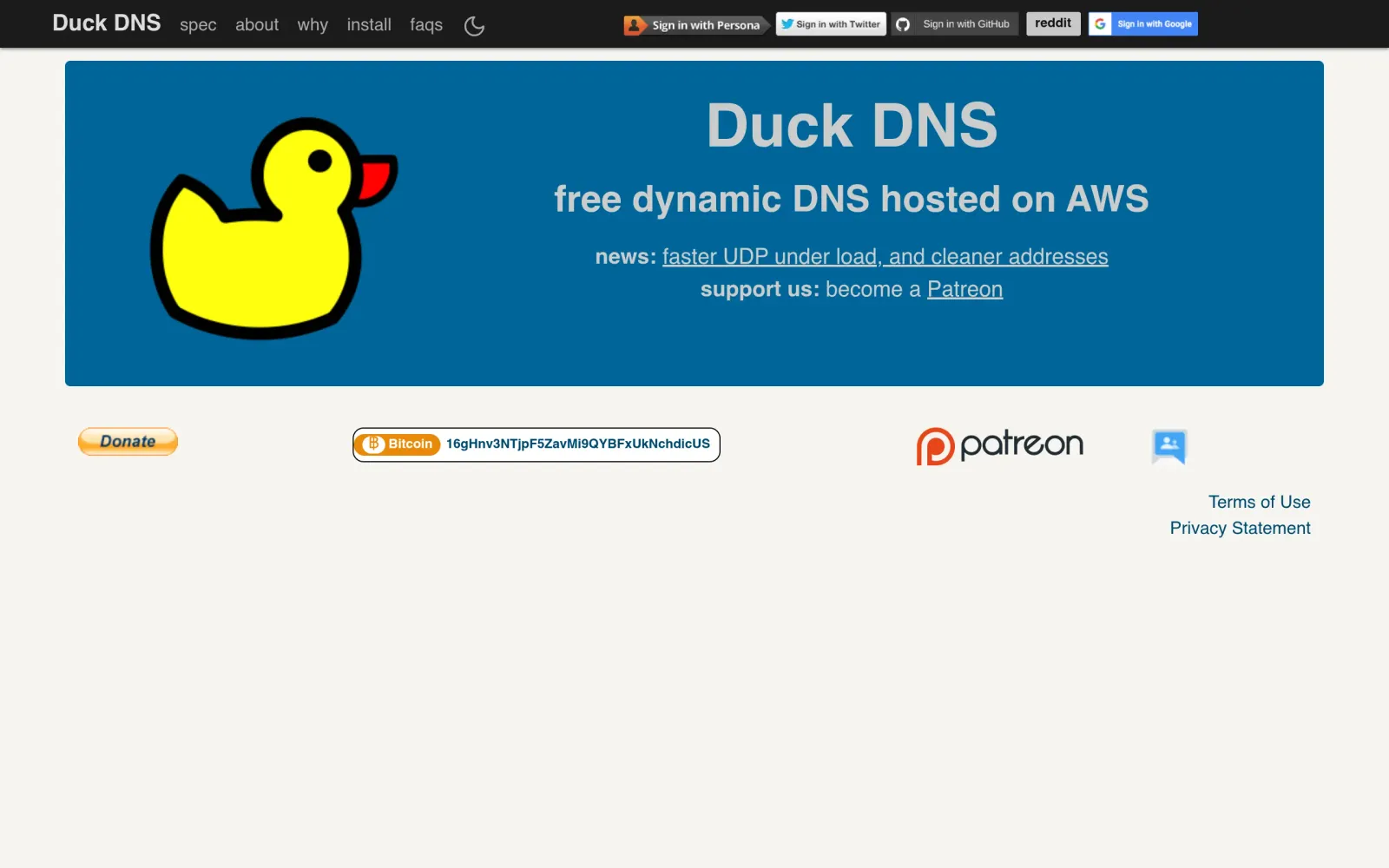Click the PayPal Donate button

[x=128, y=441]
